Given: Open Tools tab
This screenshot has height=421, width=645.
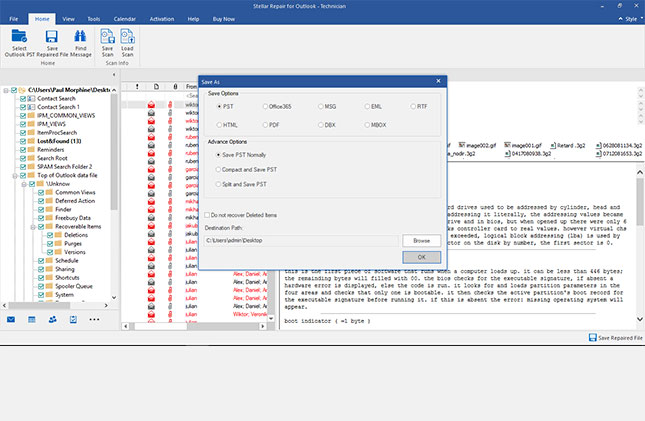Looking at the screenshot, I should pyautogui.click(x=94, y=19).
